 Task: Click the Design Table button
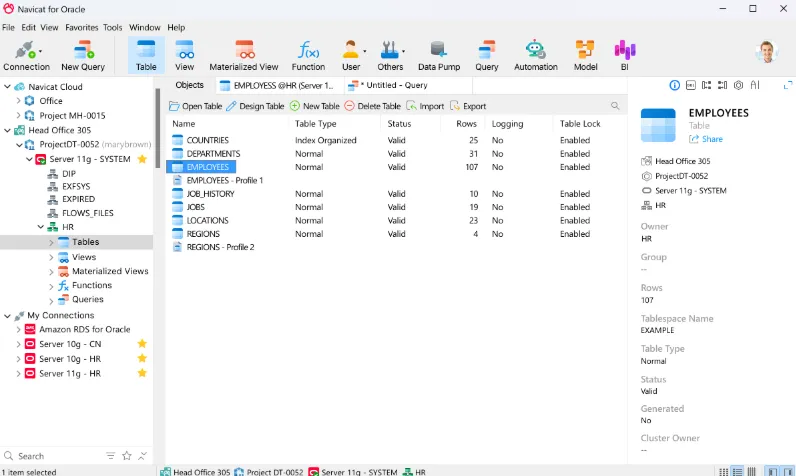click(255, 106)
